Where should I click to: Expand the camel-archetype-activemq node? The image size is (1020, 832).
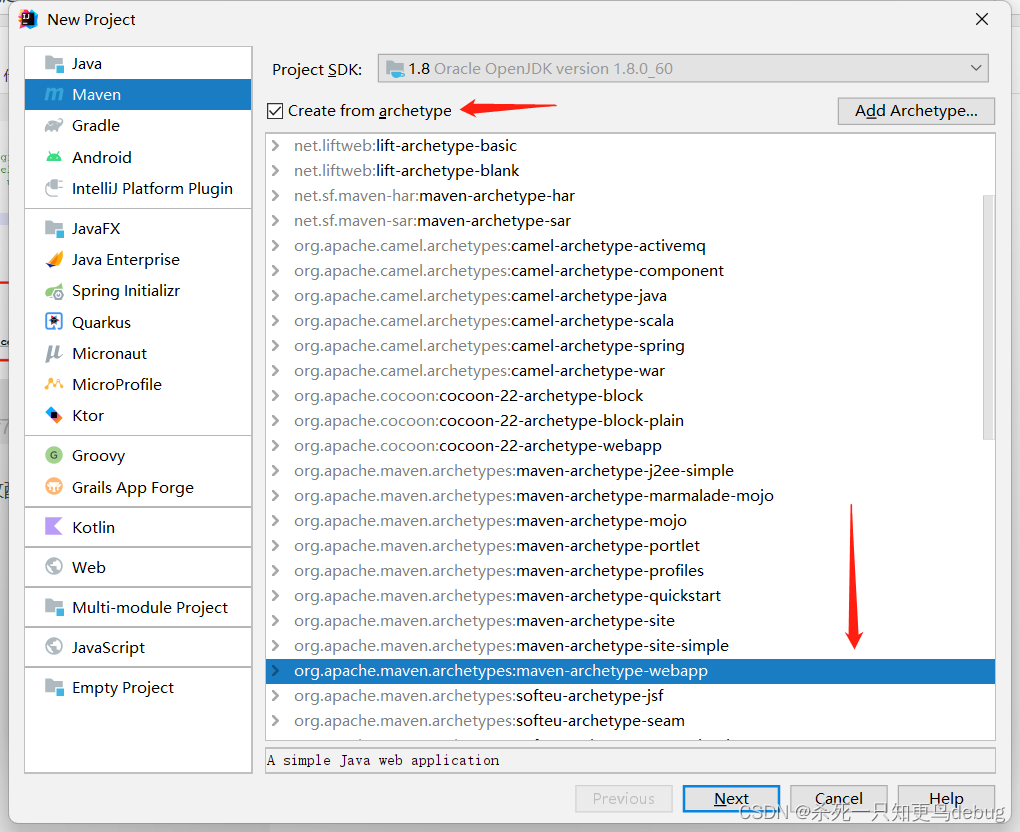tap(276, 246)
